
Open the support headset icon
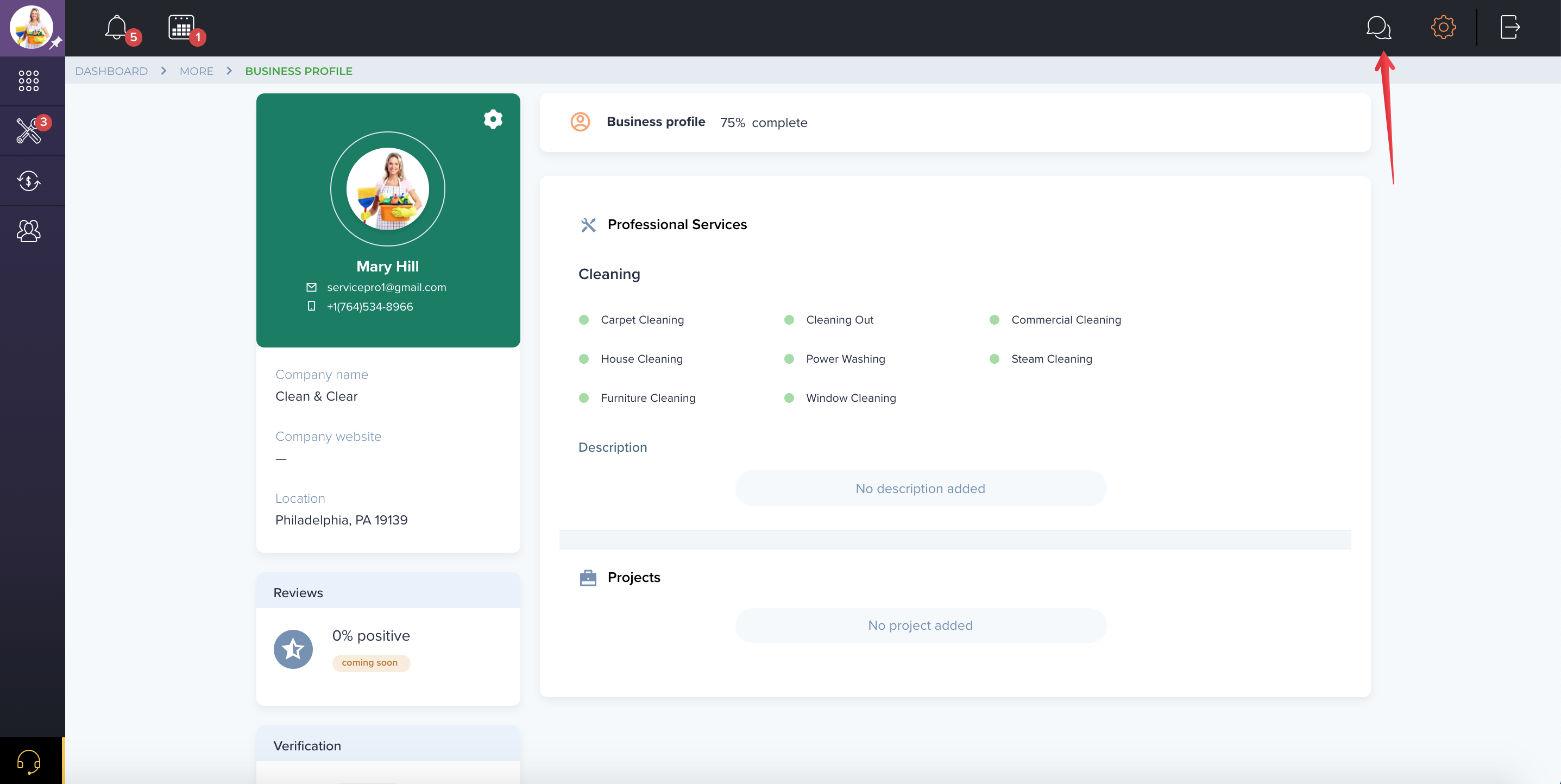28,762
